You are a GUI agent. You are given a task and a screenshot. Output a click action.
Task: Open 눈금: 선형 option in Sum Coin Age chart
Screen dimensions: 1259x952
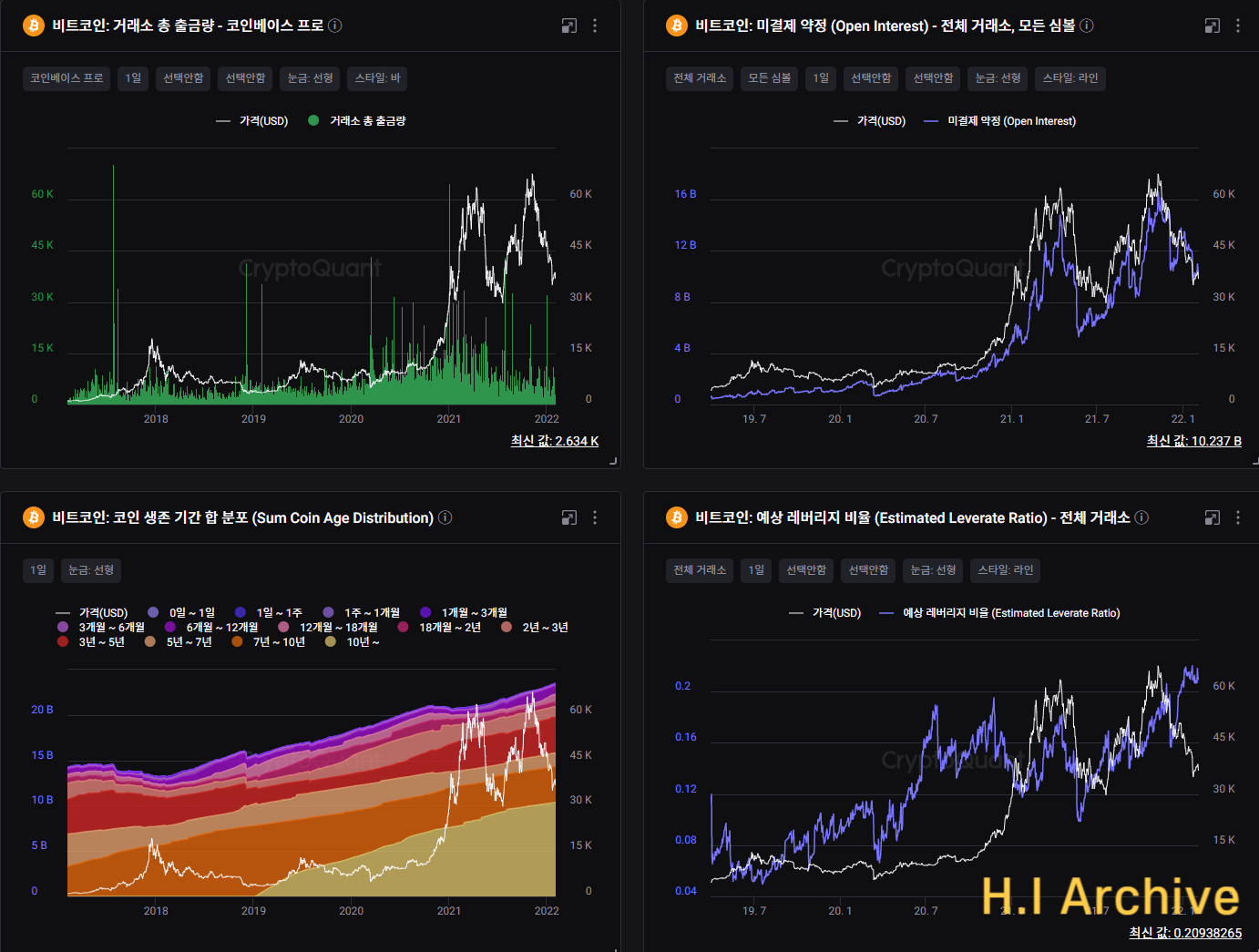91,570
